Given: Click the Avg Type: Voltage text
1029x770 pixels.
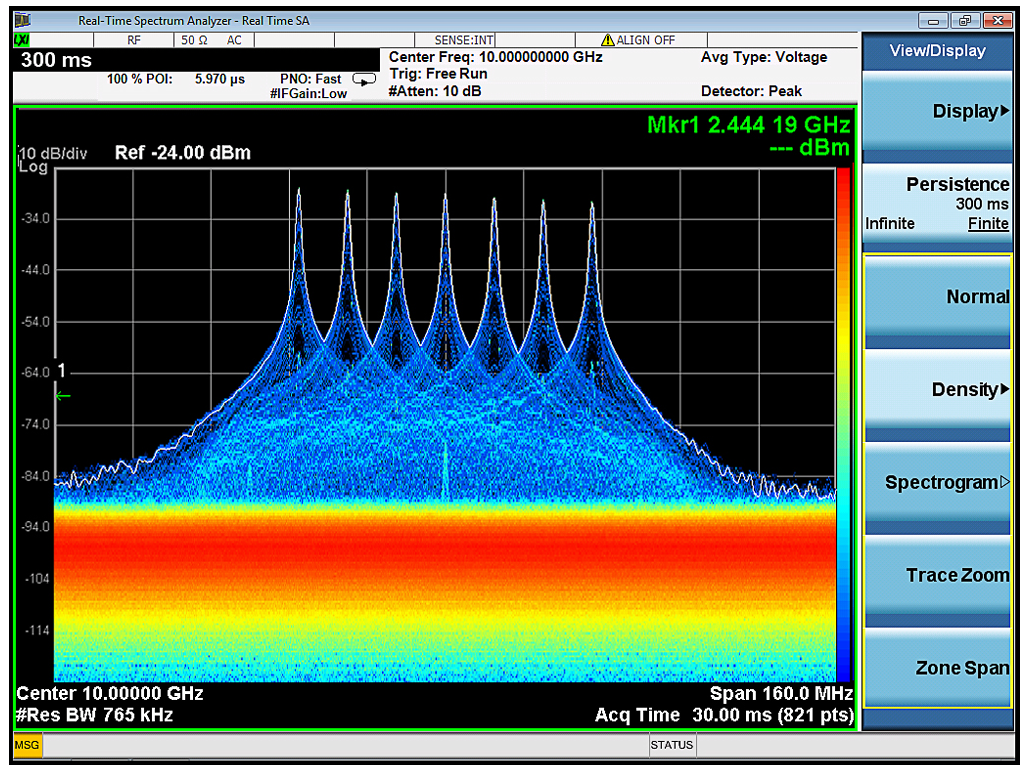Looking at the screenshot, I should (x=764, y=57).
